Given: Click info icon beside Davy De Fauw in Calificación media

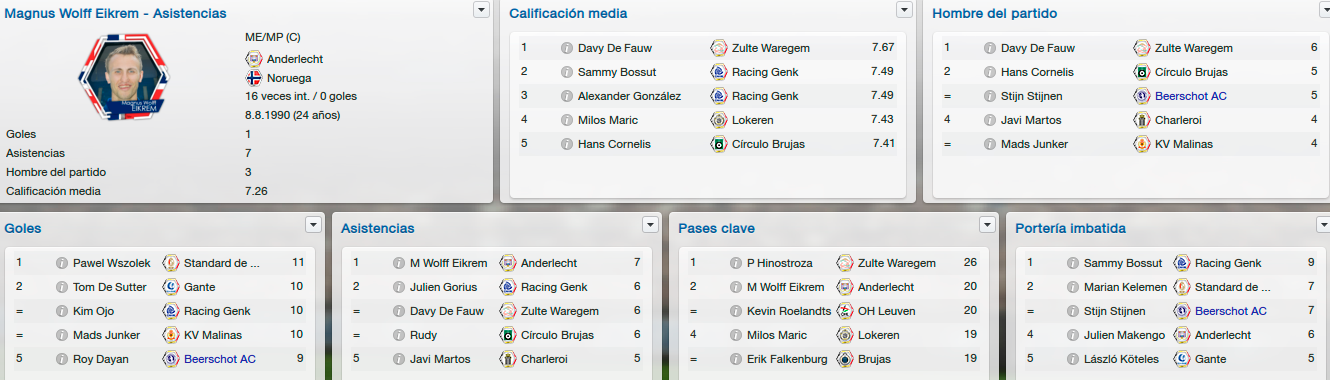Looking at the screenshot, I should coord(567,48).
